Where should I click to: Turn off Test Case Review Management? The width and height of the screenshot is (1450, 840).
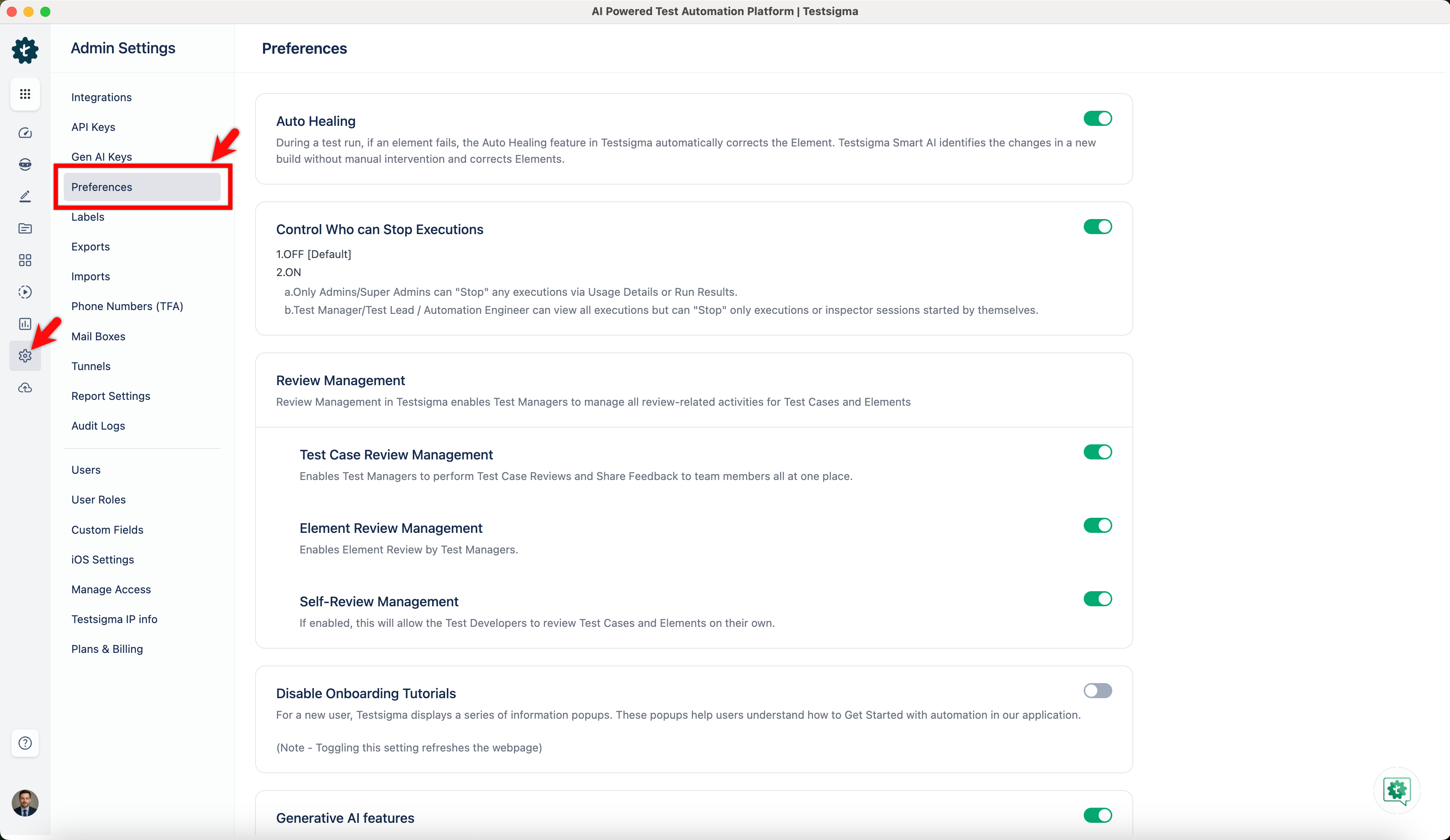1097,451
